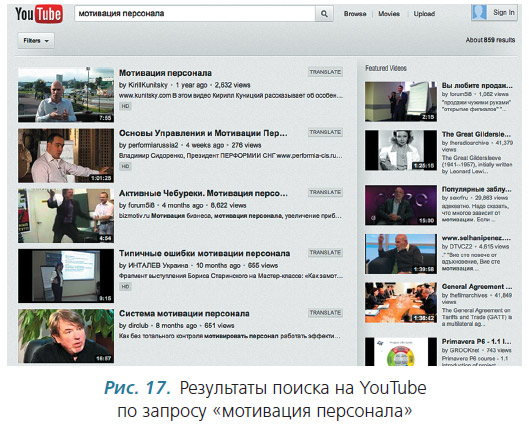
Task: Open featured video Вы любите продаж...
Action: [477, 85]
